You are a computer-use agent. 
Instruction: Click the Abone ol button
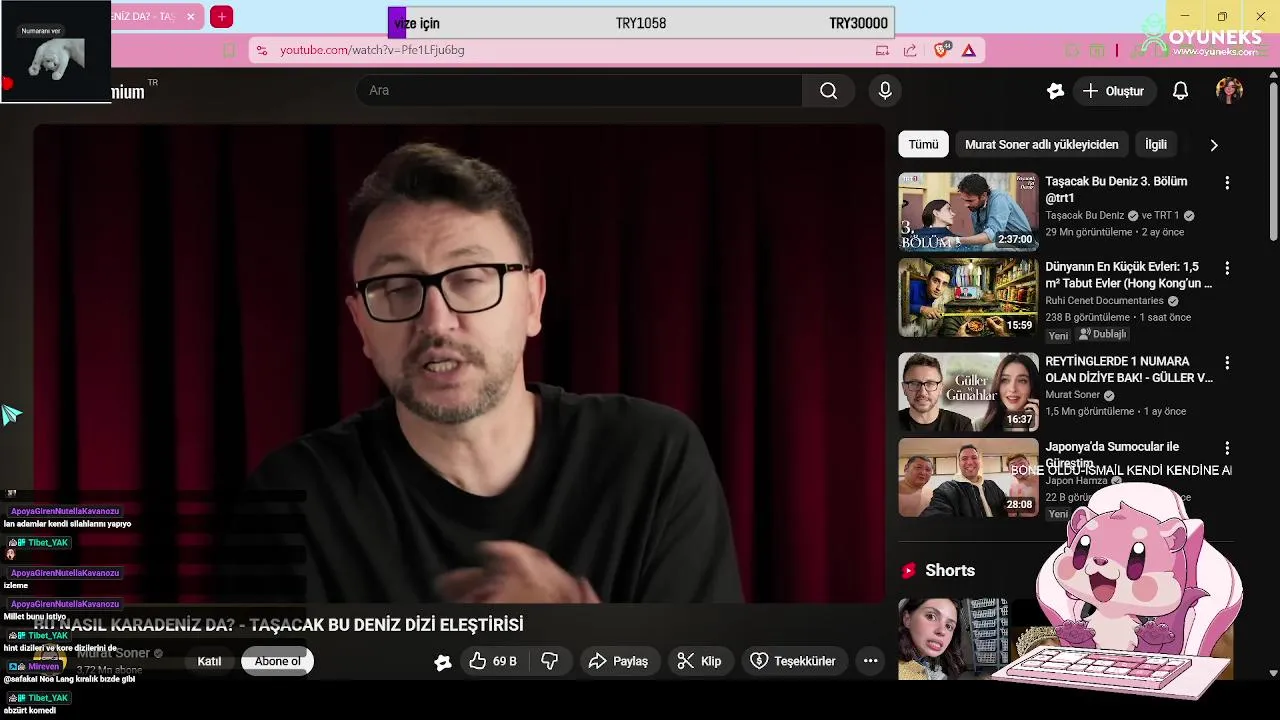277,661
